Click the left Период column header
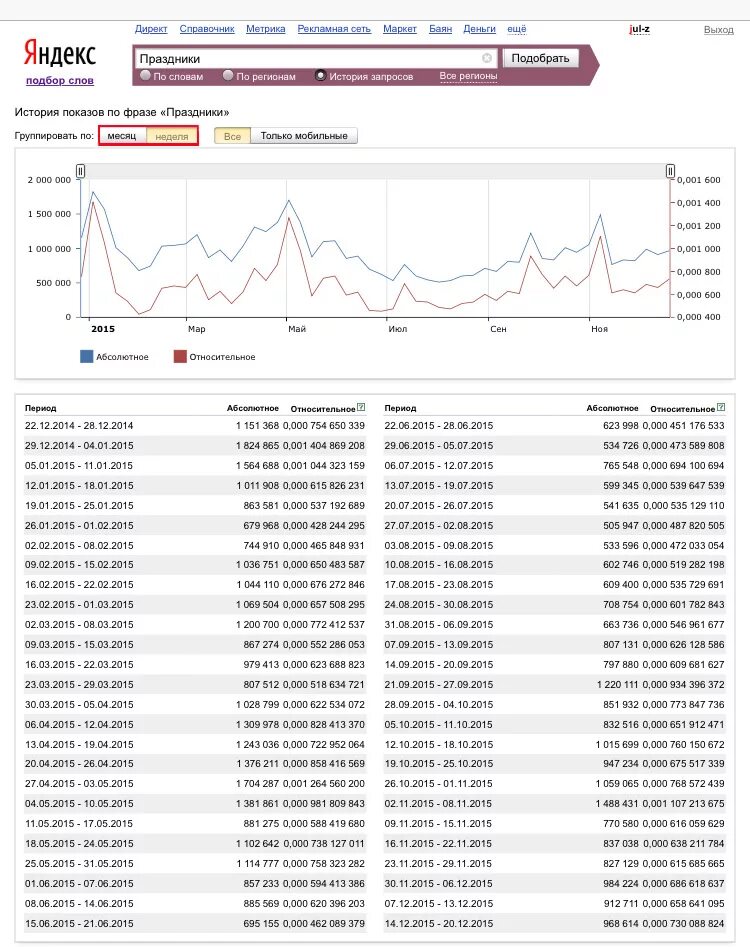The image size is (750, 947). [40, 408]
